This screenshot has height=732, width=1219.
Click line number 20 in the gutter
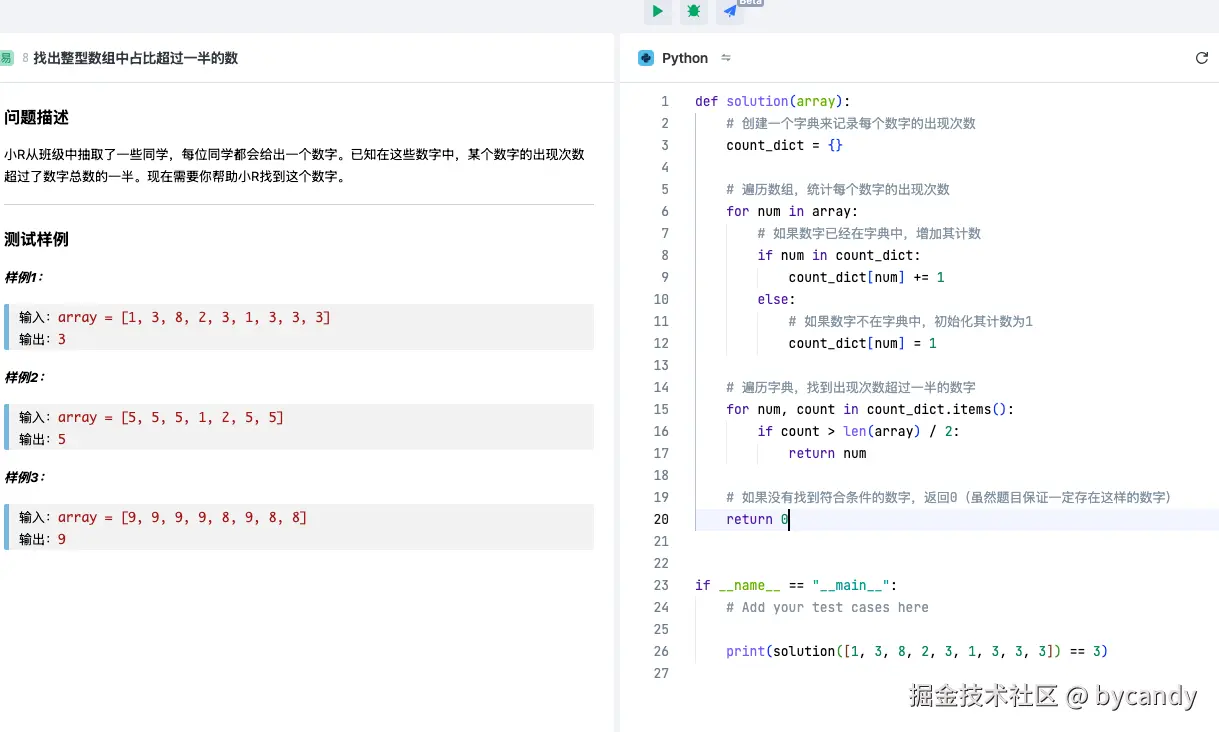(x=661, y=519)
